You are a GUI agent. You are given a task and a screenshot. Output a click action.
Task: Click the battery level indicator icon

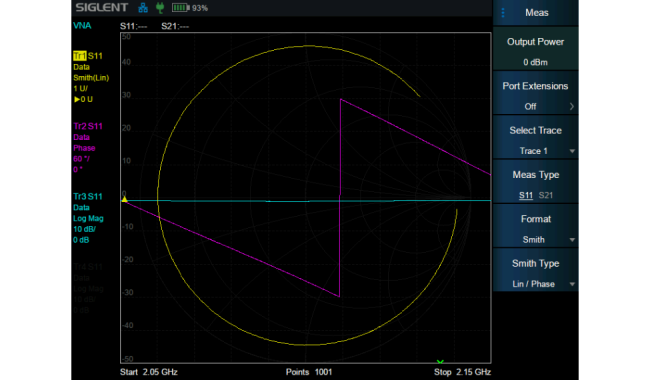click(180, 7)
